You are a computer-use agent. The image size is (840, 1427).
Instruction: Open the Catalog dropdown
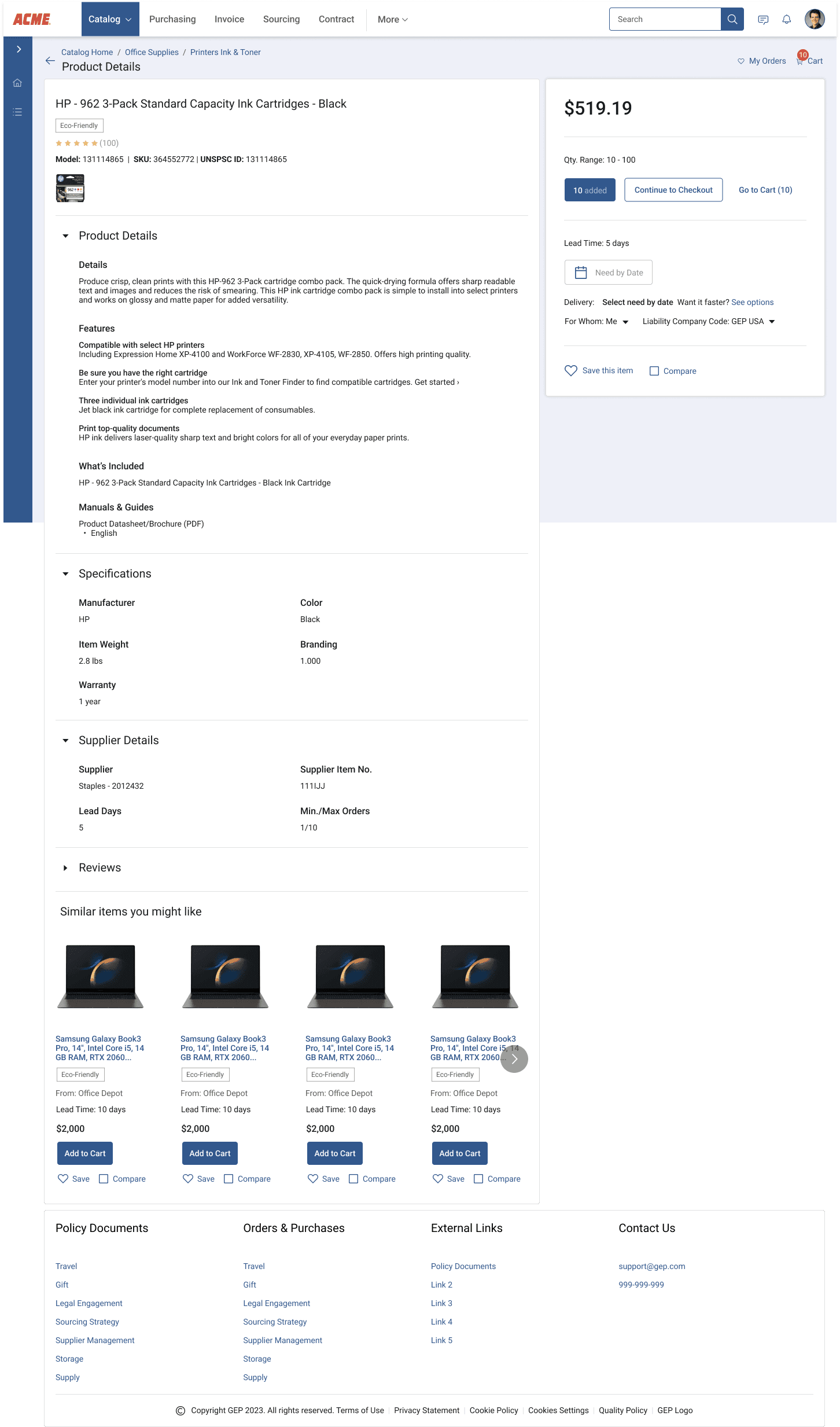tap(110, 19)
